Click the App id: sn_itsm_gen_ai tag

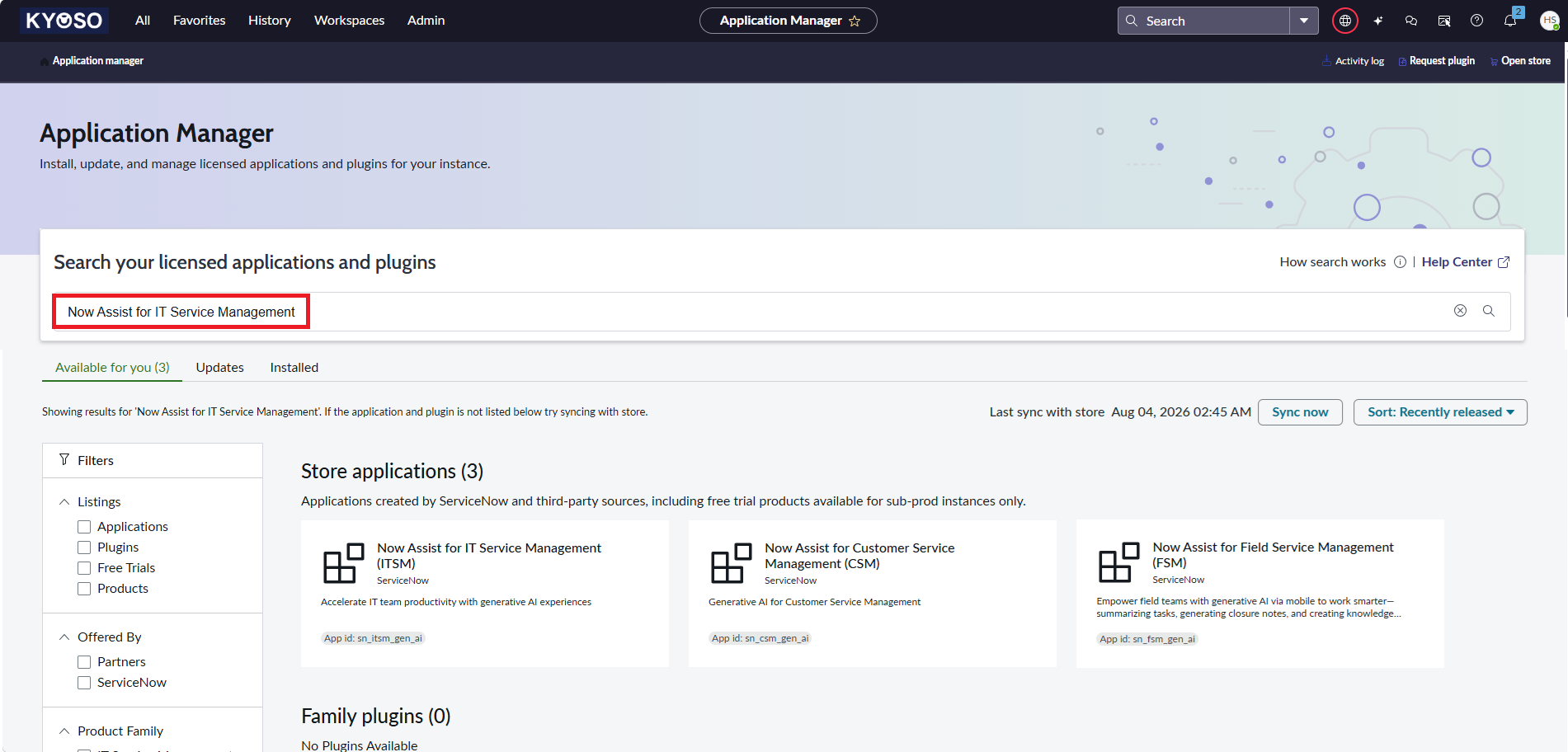(x=373, y=638)
